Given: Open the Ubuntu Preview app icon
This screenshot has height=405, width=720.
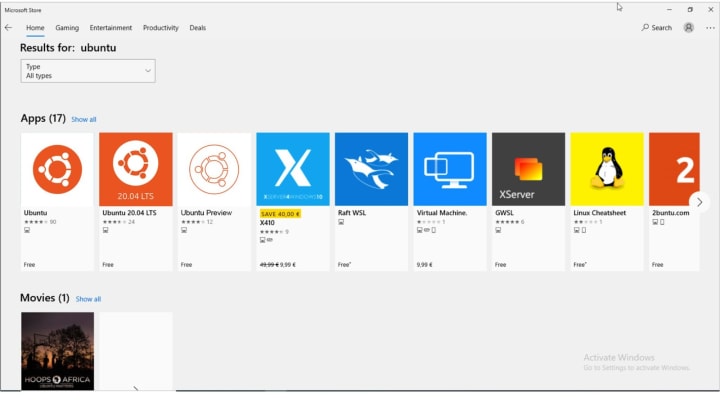Looking at the screenshot, I should [x=214, y=169].
